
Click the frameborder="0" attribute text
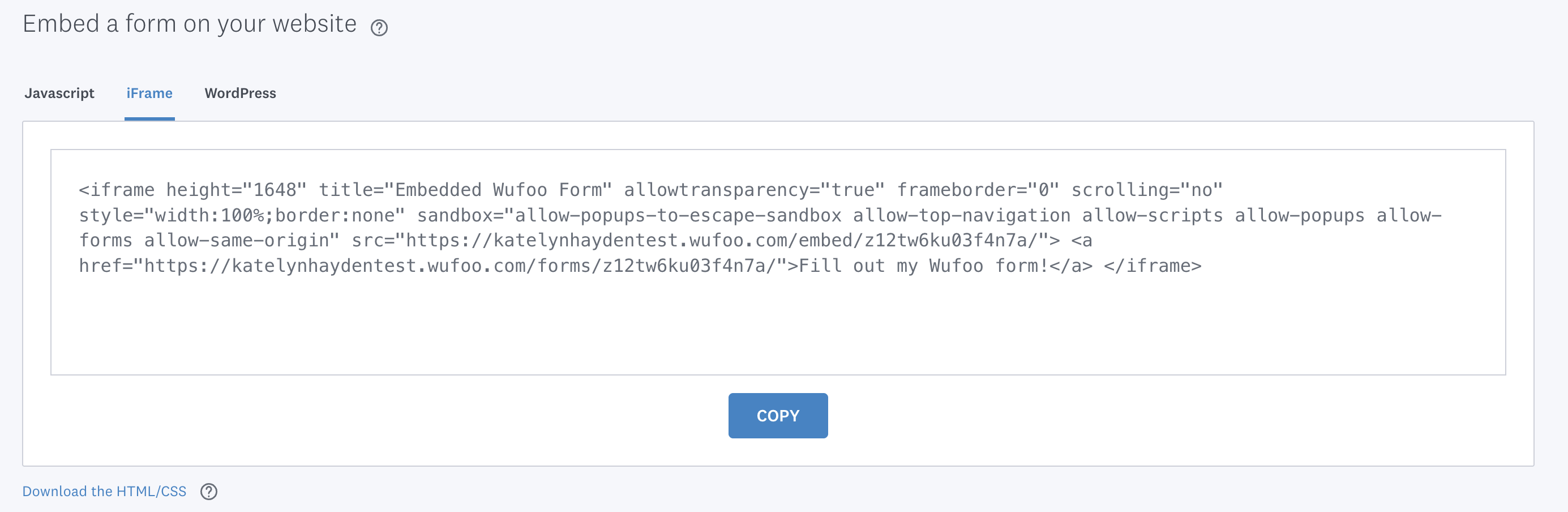tap(978, 190)
